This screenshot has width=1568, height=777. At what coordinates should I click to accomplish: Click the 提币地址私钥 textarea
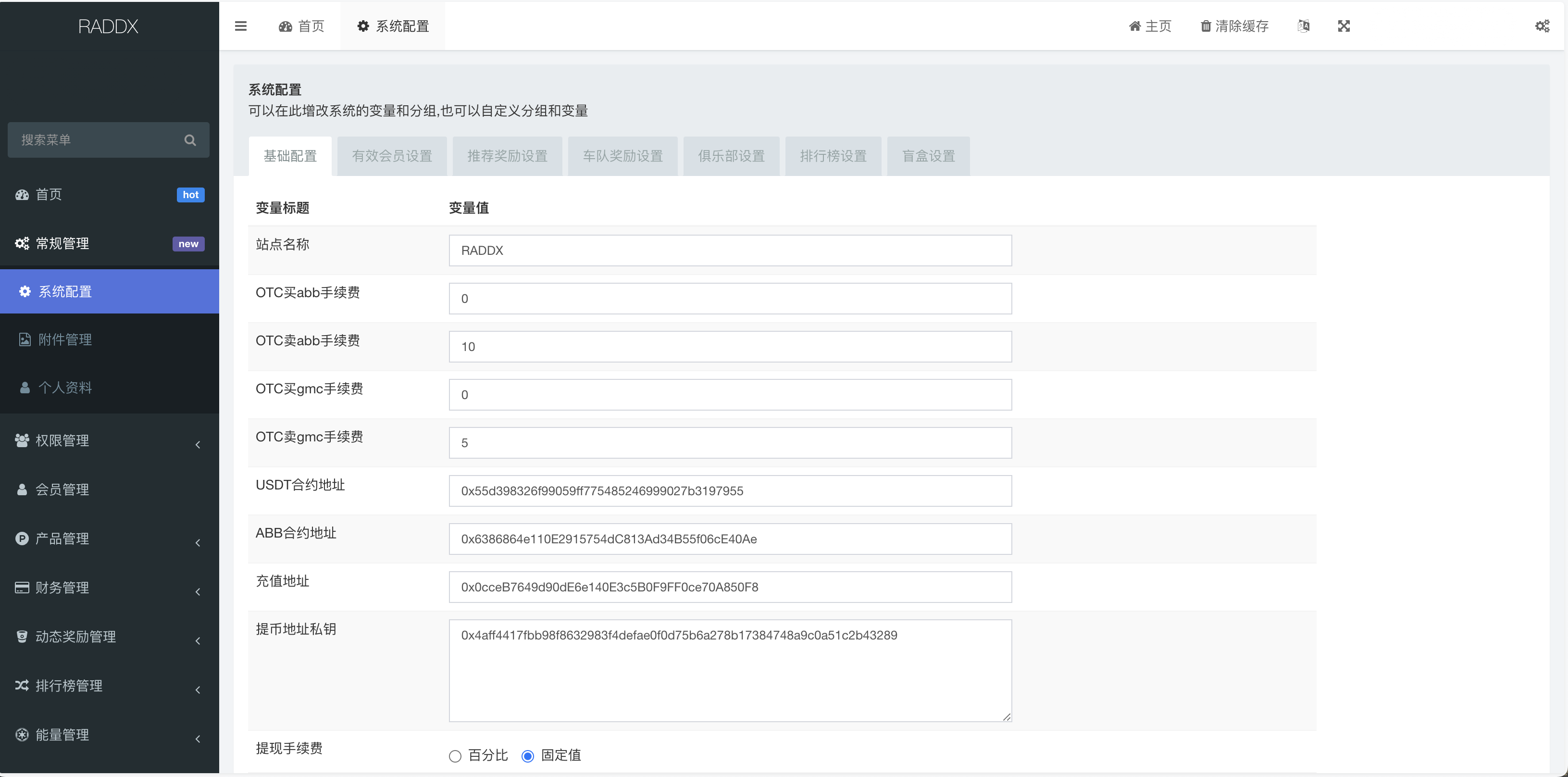pos(730,670)
